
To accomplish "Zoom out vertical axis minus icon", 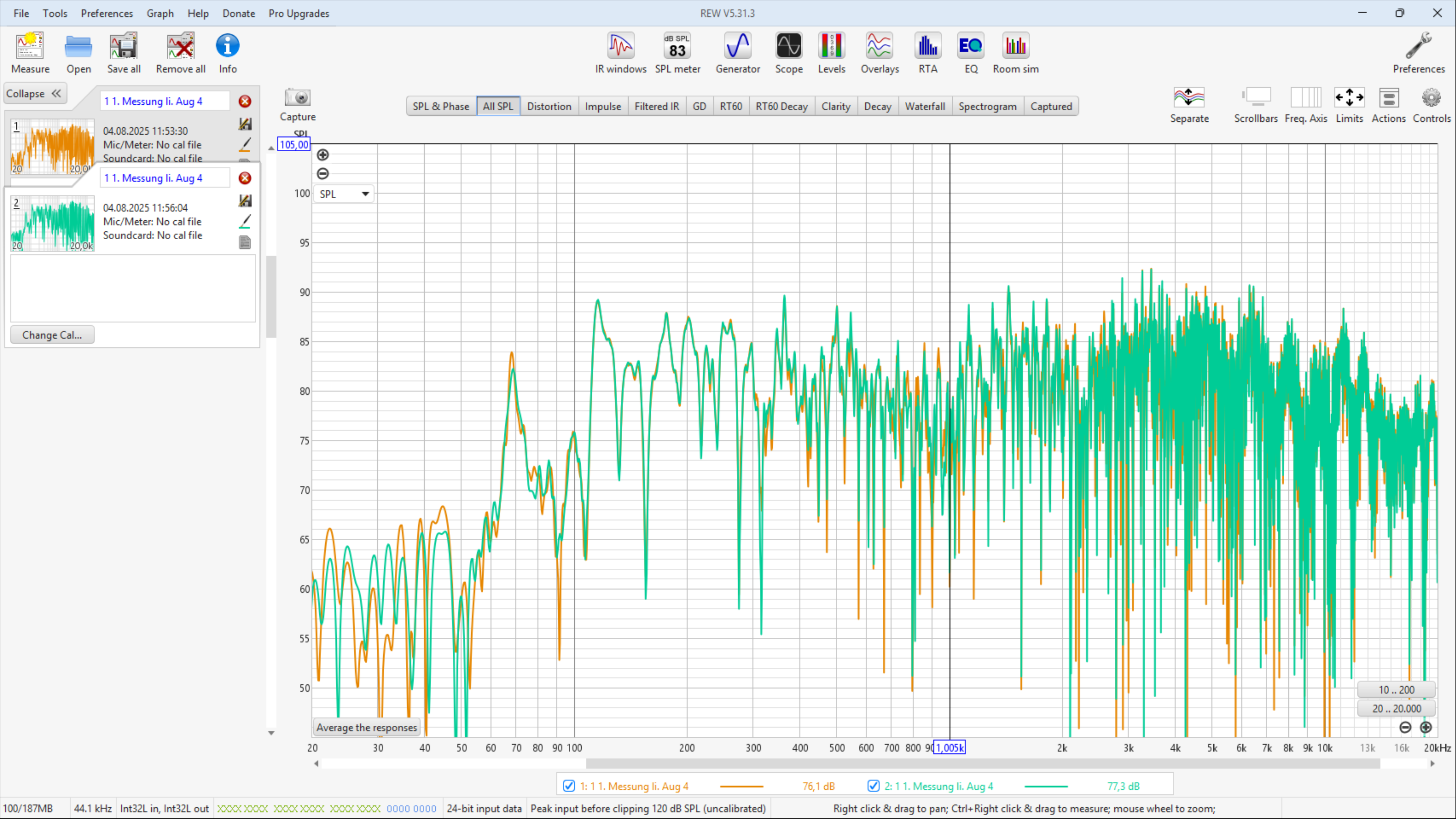I will pos(323,174).
